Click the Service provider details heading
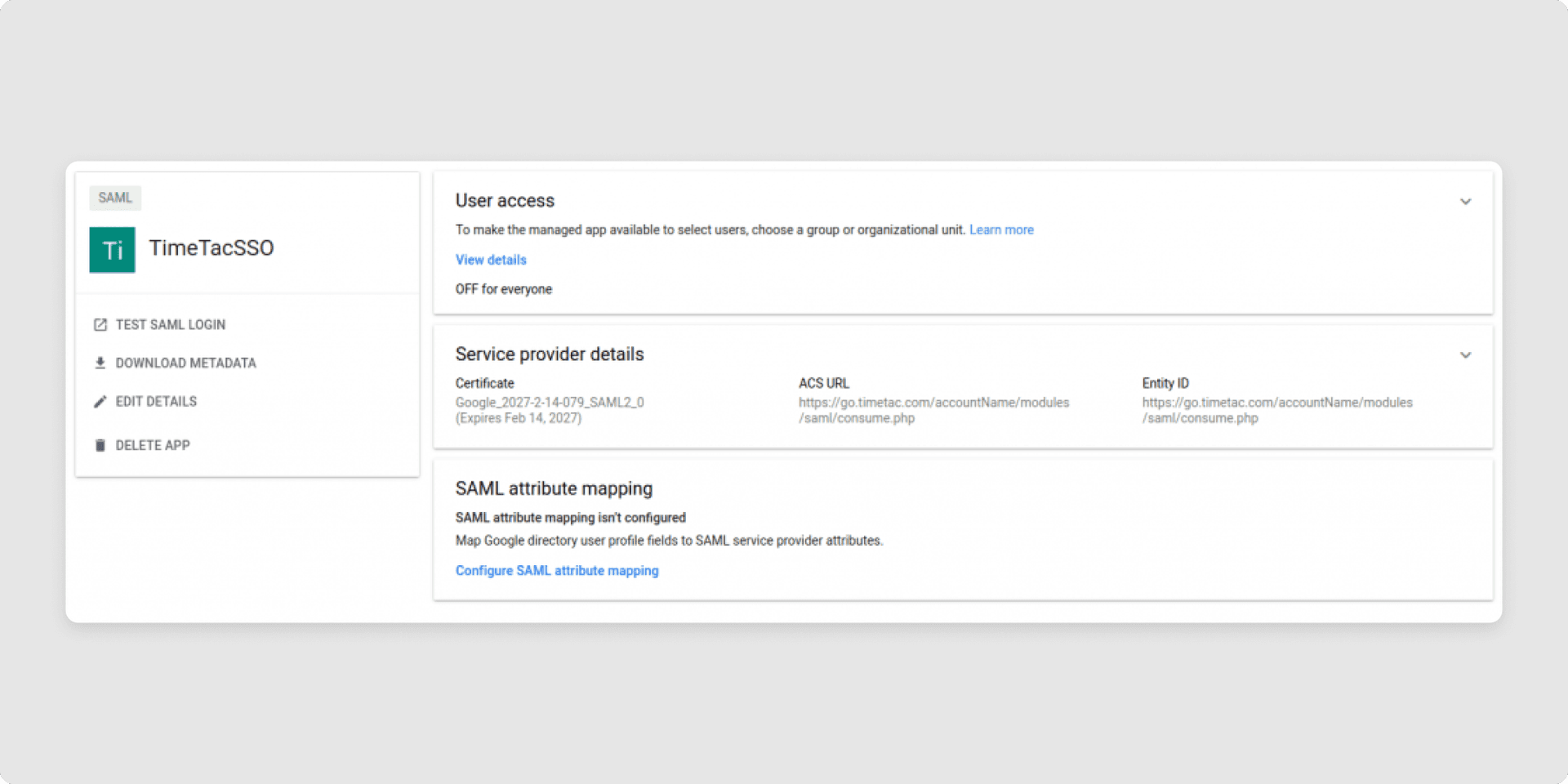This screenshot has width=1568, height=784. click(550, 354)
